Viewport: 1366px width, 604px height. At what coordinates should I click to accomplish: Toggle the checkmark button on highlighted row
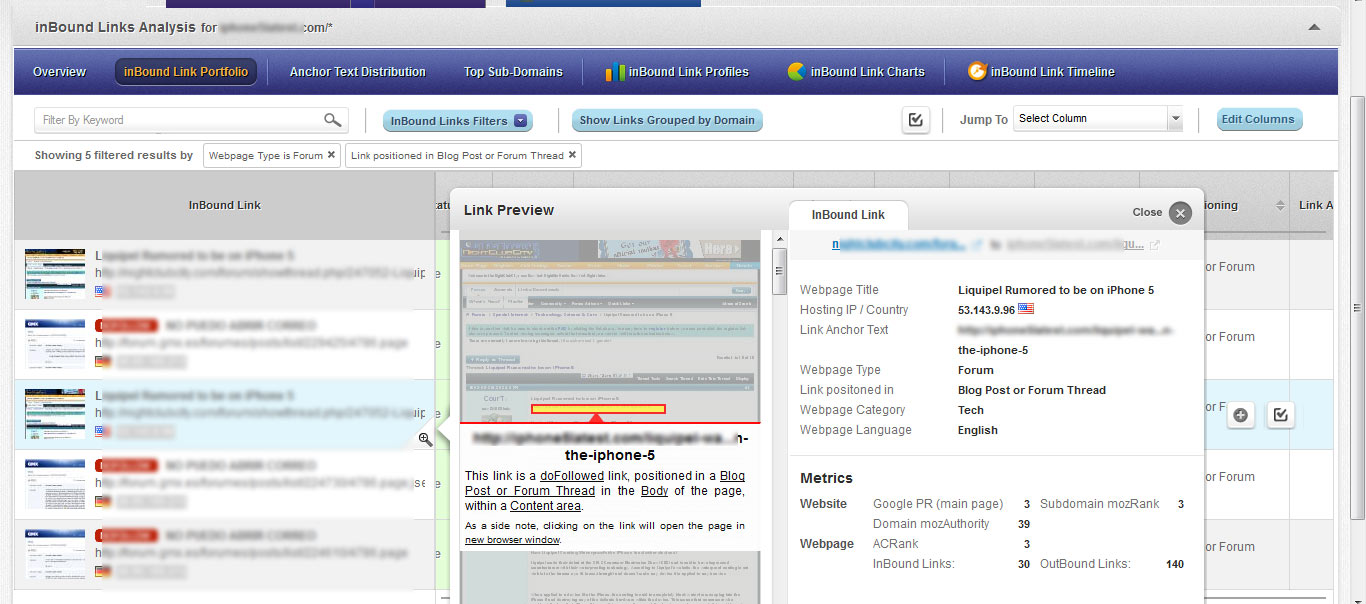tap(1280, 415)
